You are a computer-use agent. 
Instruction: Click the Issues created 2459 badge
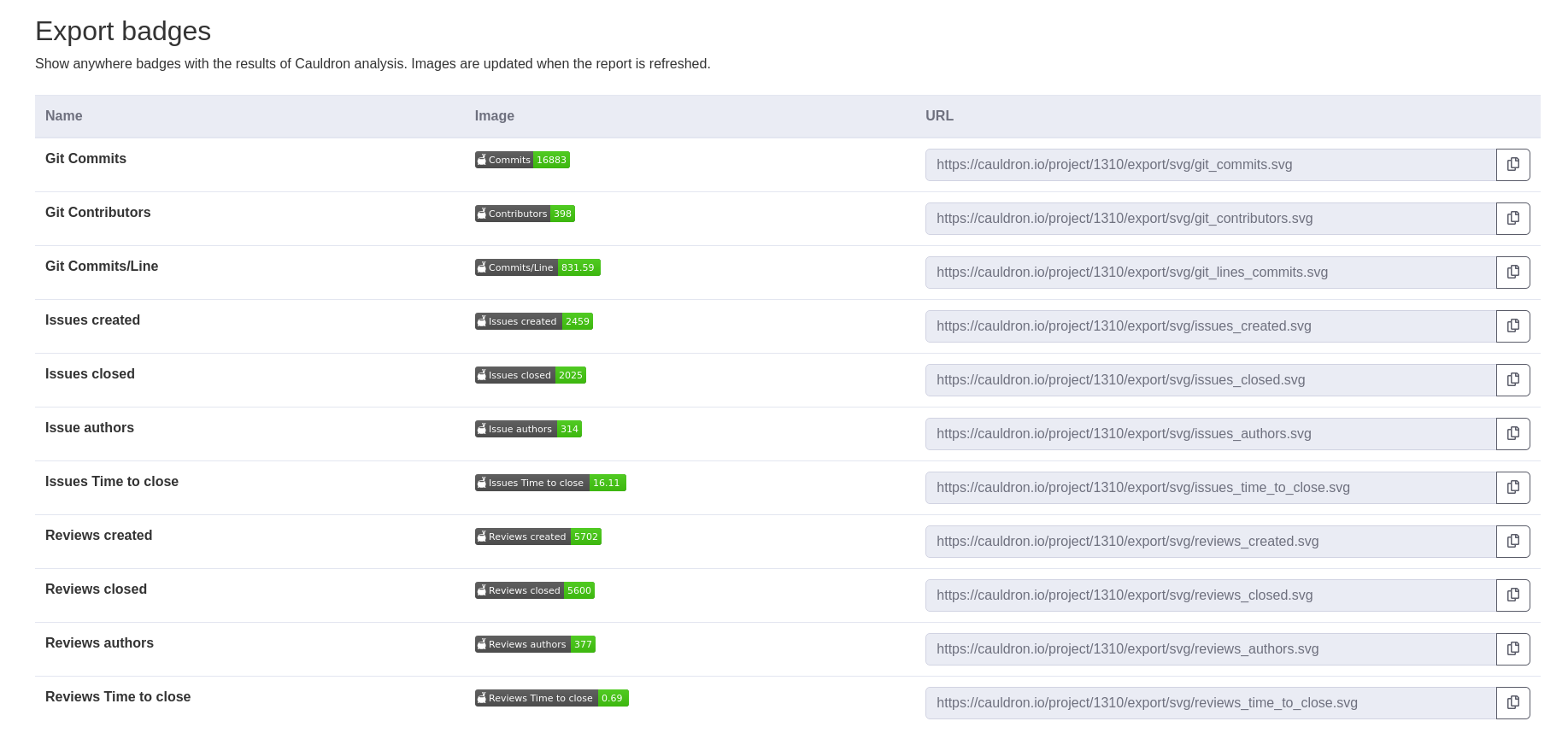pyautogui.click(x=534, y=321)
